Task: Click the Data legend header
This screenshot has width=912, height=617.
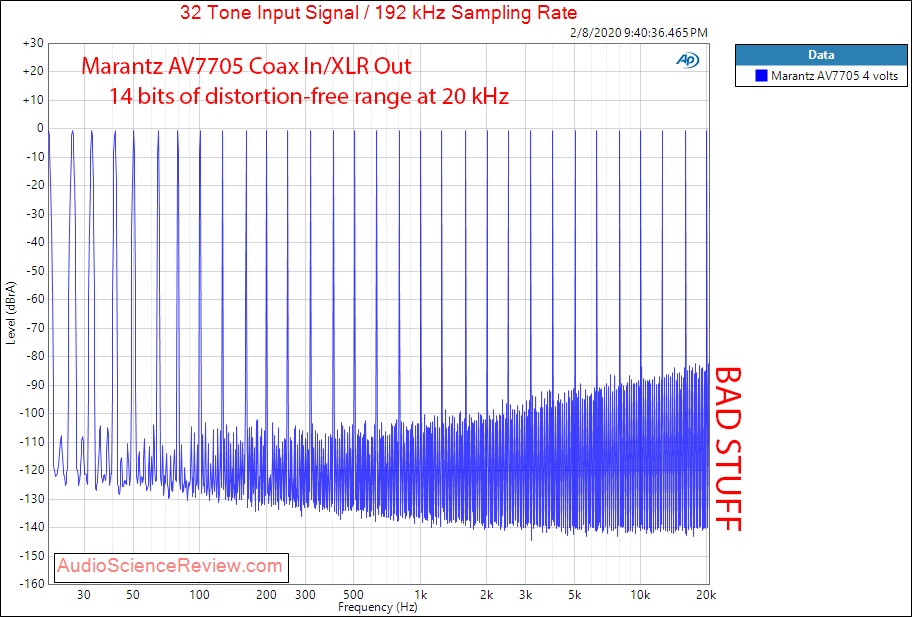Action: [x=821, y=55]
